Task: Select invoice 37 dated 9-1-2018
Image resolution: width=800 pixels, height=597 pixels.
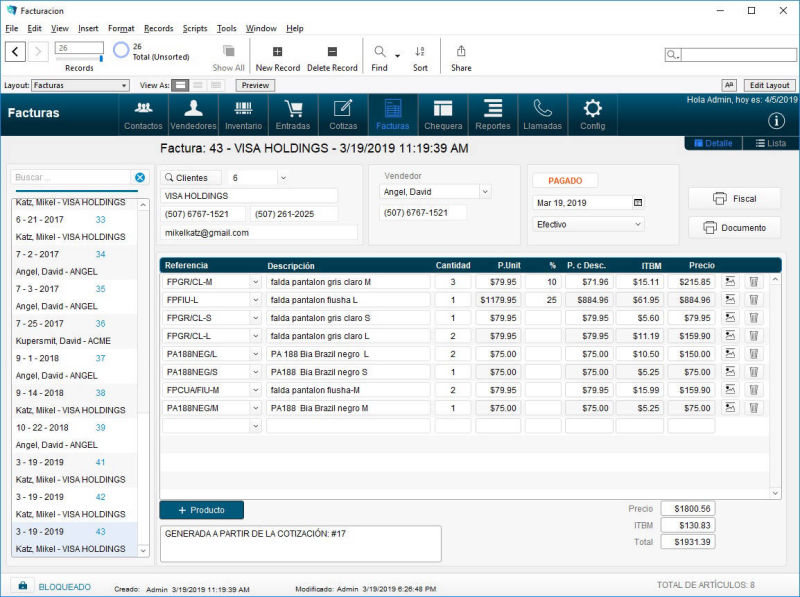Action: [74, 366]
